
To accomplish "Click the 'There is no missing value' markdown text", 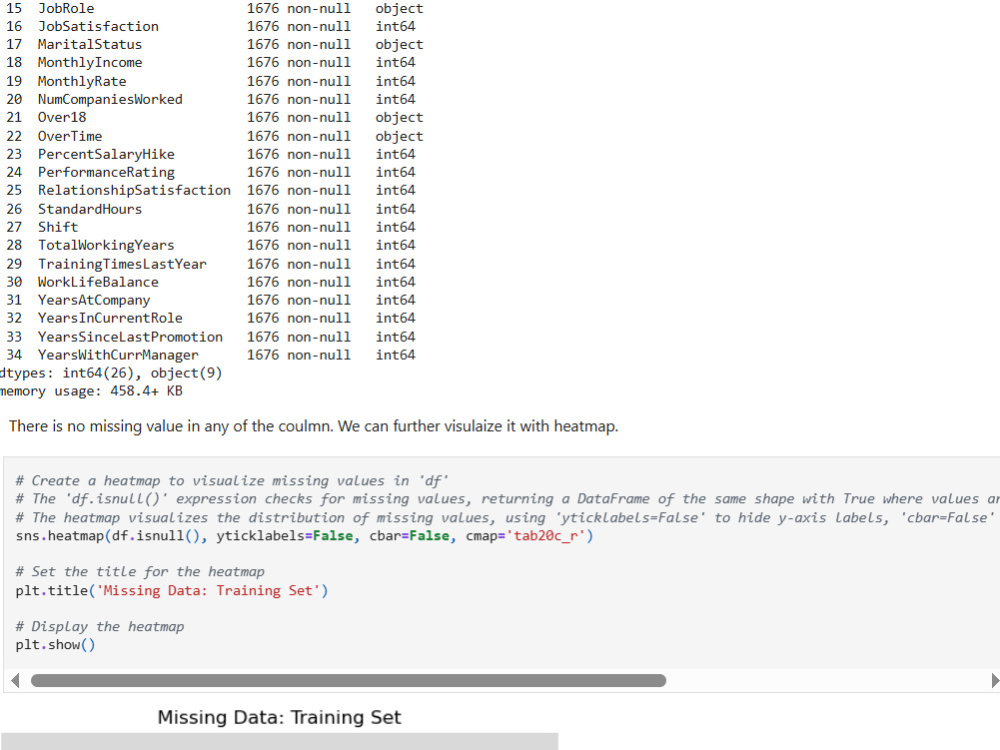I will 313,426.
